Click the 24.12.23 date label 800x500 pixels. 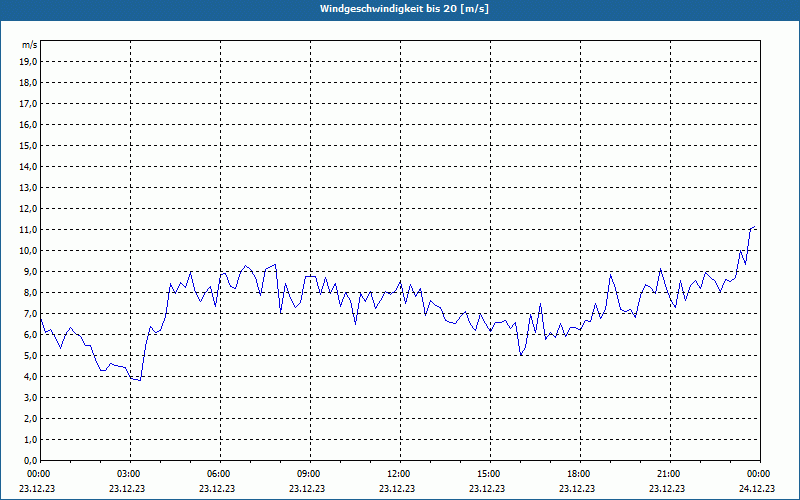tap(757, 488)
